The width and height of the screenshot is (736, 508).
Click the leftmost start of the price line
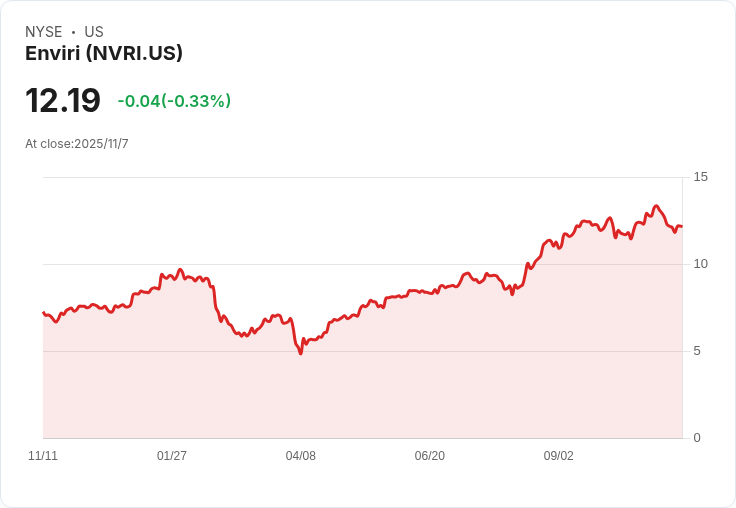pyautogui.click(x=43, y=312)
